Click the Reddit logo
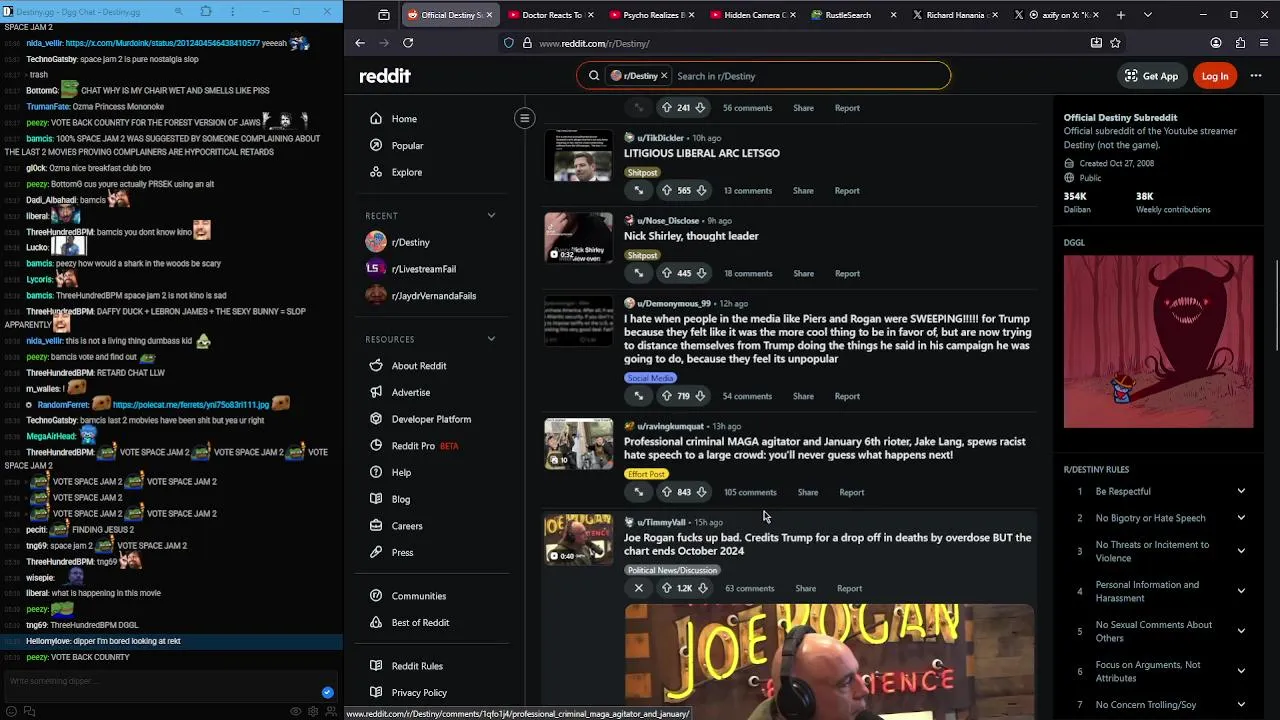Image resolution: width=1280 pixels, height=720 pixels. point(385,76)
